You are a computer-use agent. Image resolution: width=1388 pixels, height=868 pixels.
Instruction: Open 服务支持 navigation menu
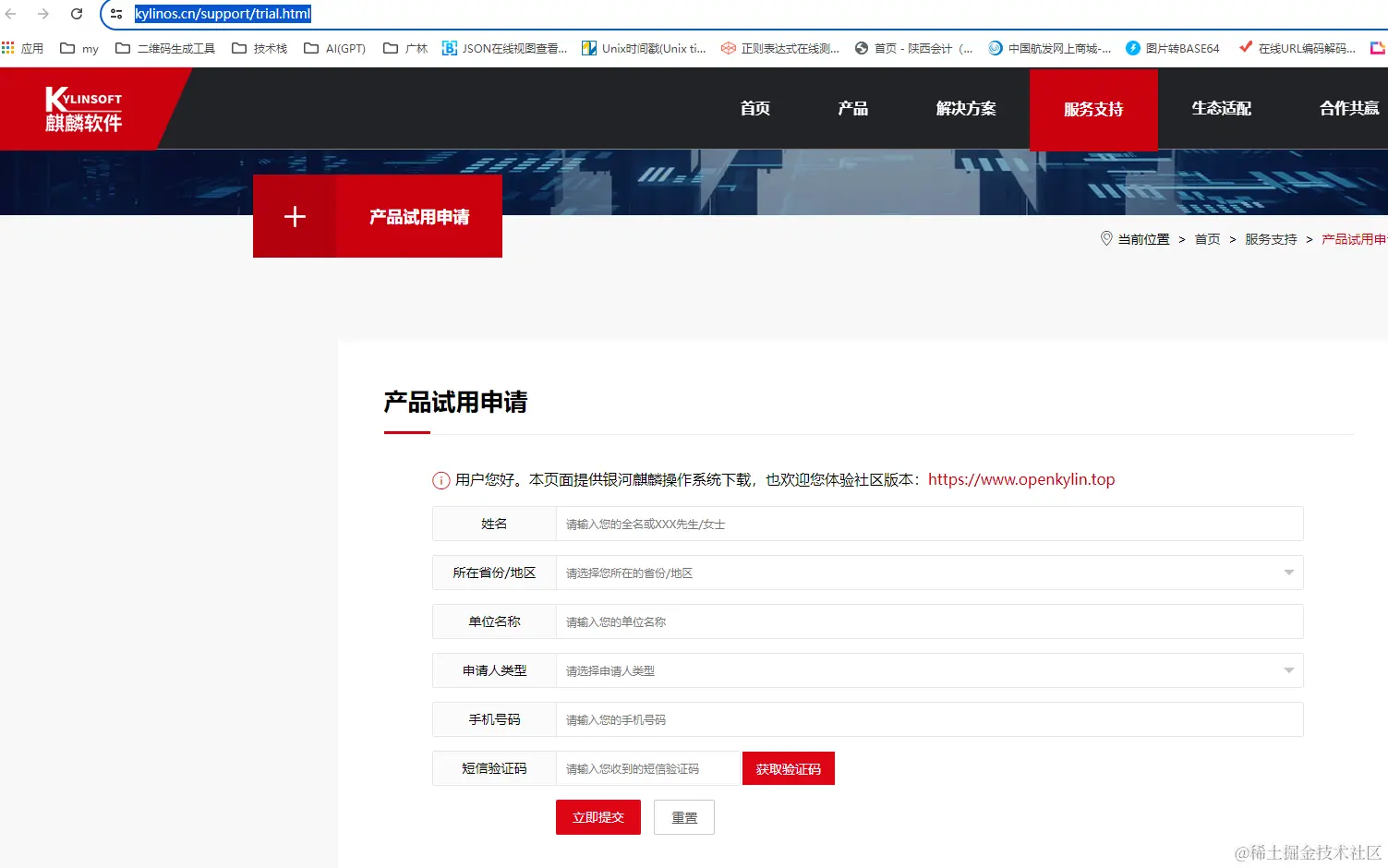[1093, 109]
